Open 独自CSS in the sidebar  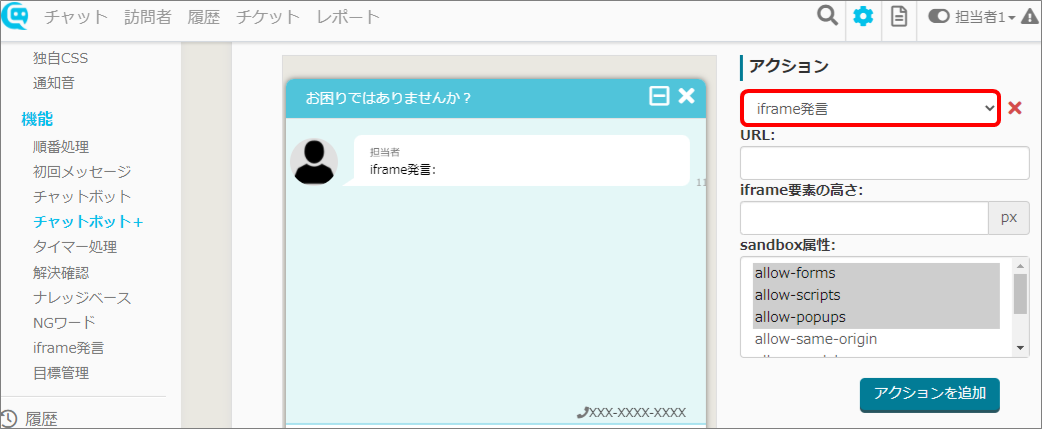(x=60, y=58)
